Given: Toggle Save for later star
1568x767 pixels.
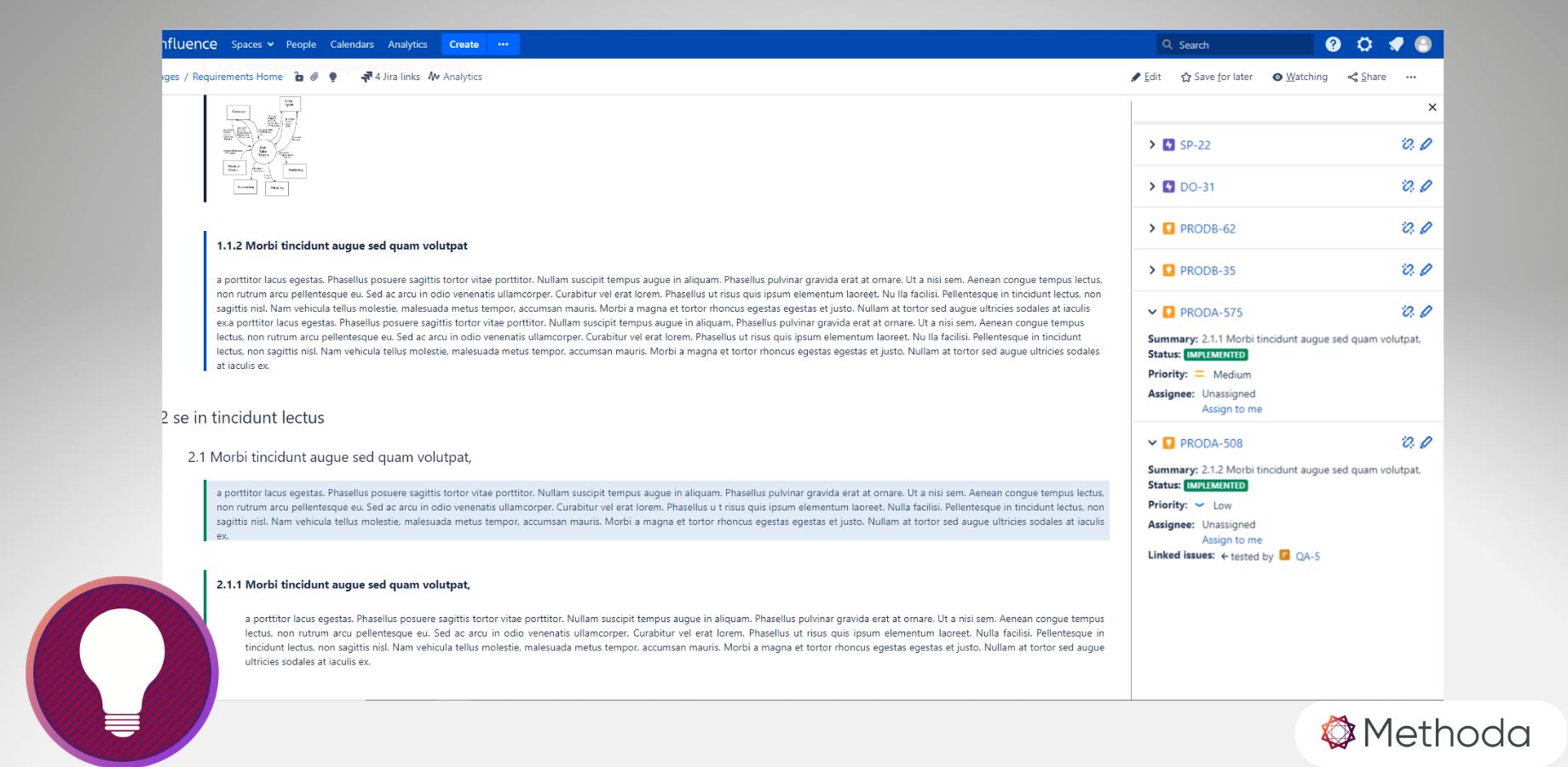Looking at the screenshot, I should (x=1217, y=77).
